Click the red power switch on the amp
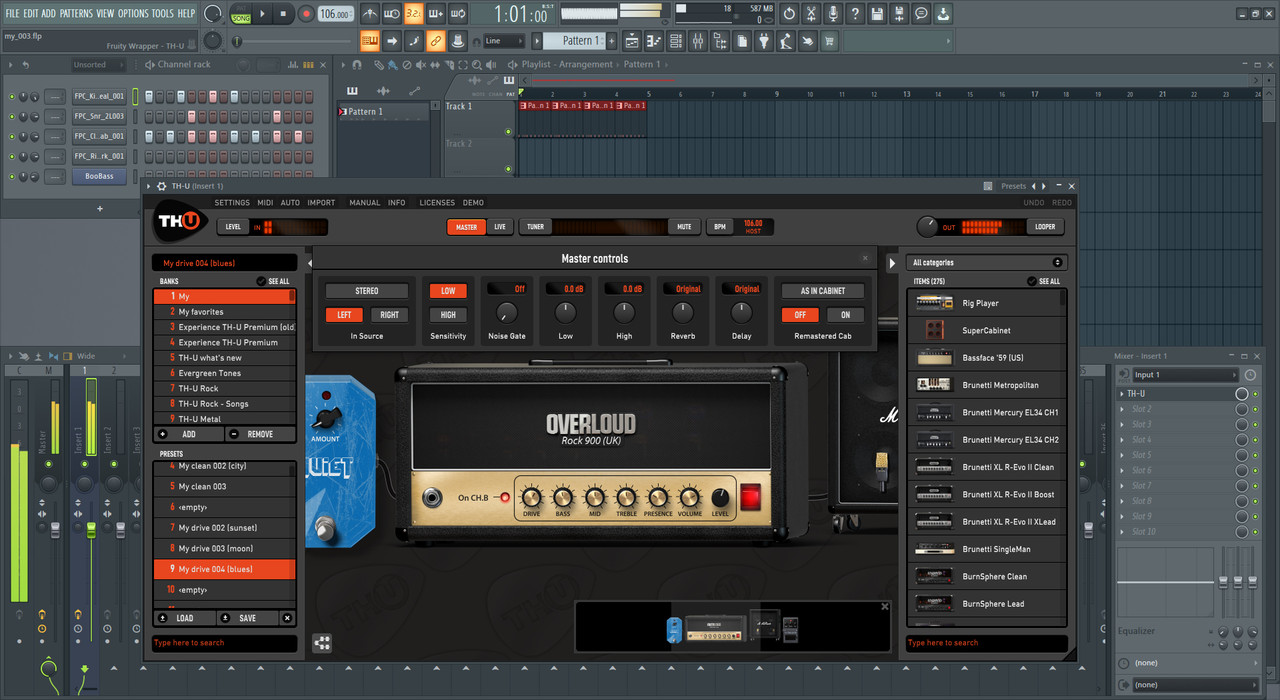The image size is (1280, 700). (x=750, y=496)
